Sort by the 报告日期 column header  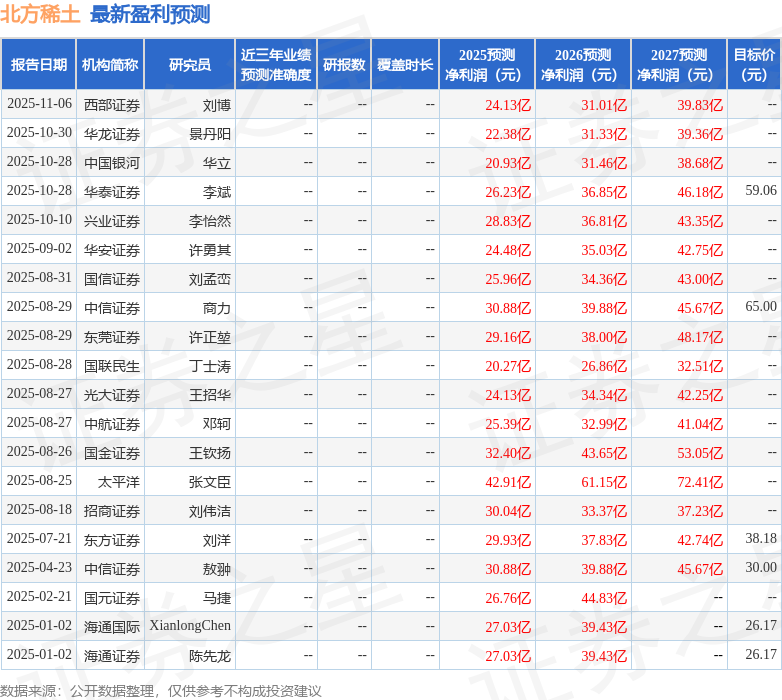(x=39, y=65)
